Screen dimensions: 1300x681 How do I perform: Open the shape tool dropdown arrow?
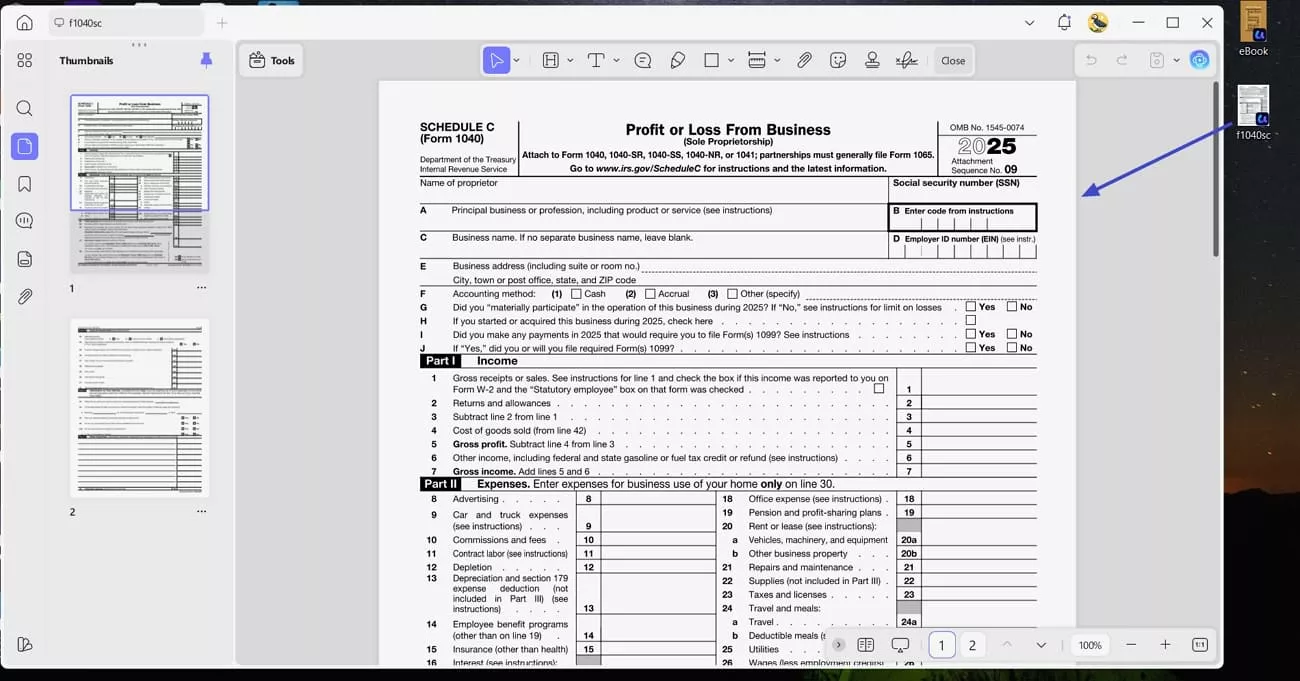coord(730,60)
